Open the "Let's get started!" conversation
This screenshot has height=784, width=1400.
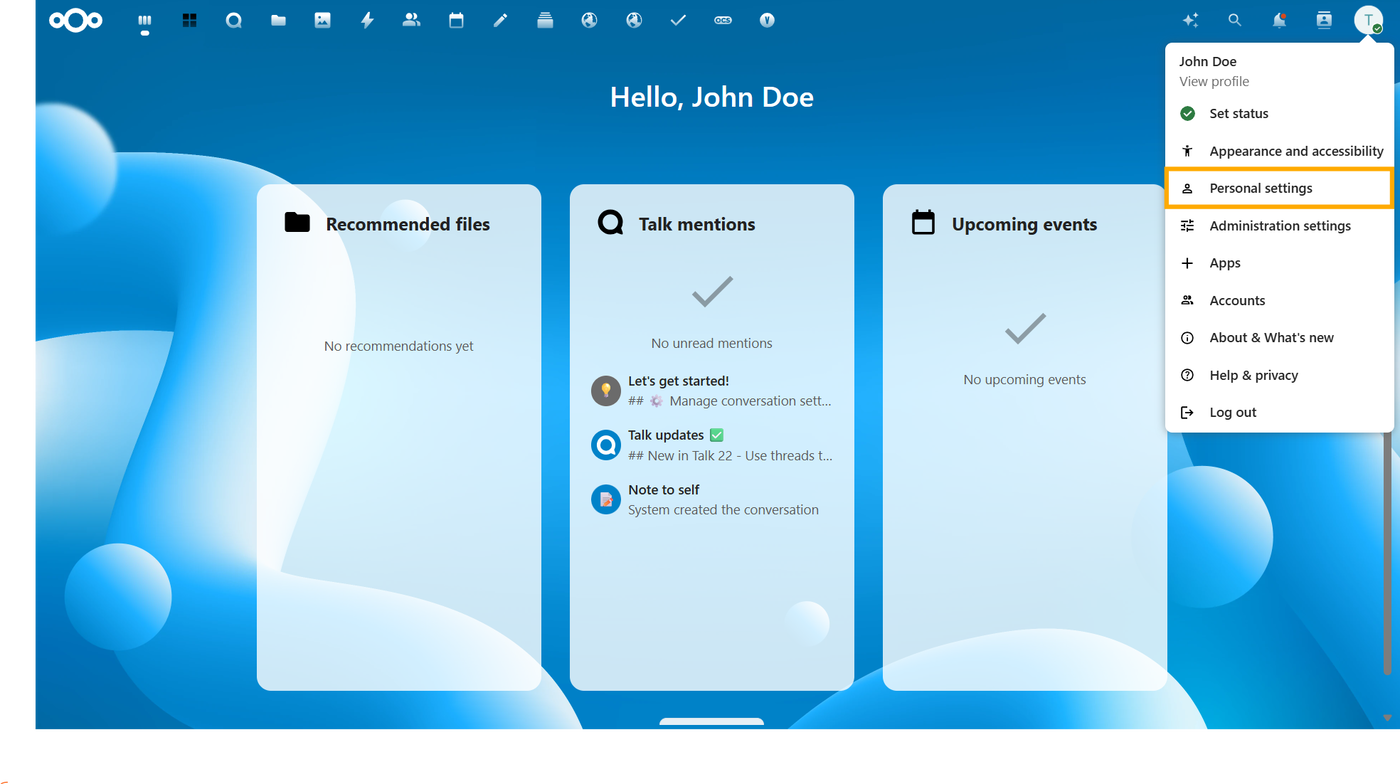click(x=712, y=391)
